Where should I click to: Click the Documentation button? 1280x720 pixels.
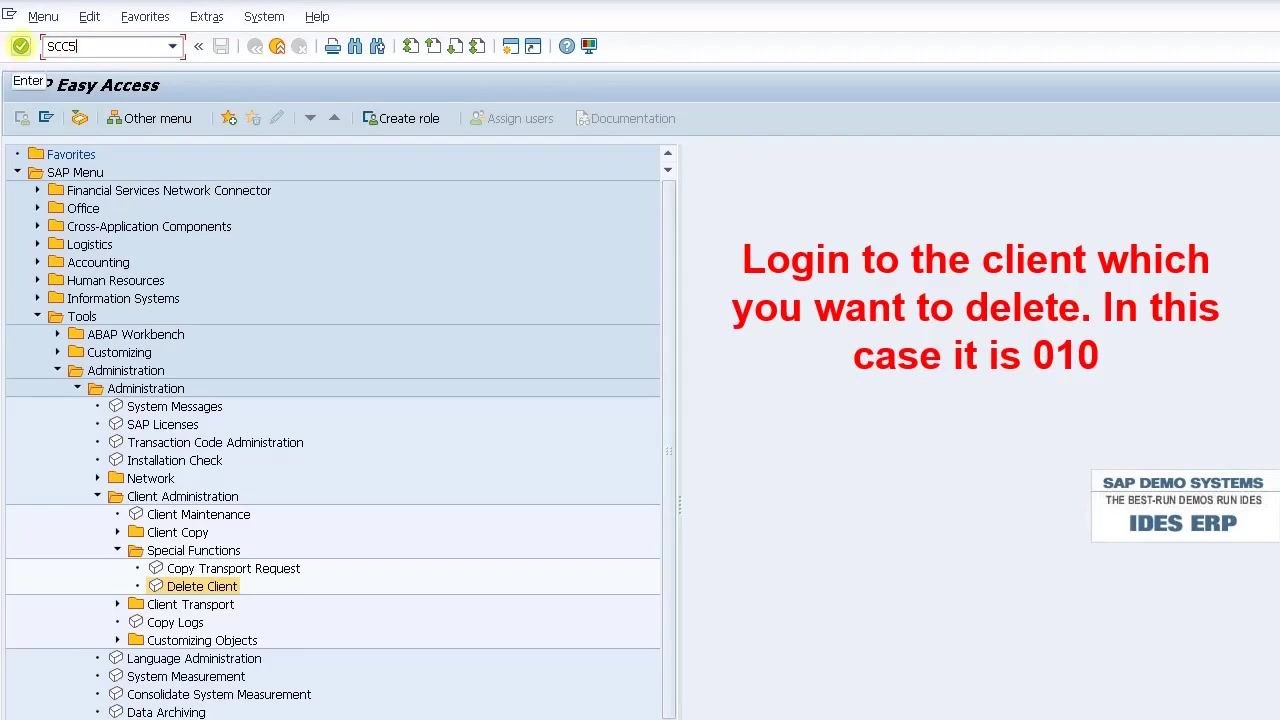coord(626,118)
